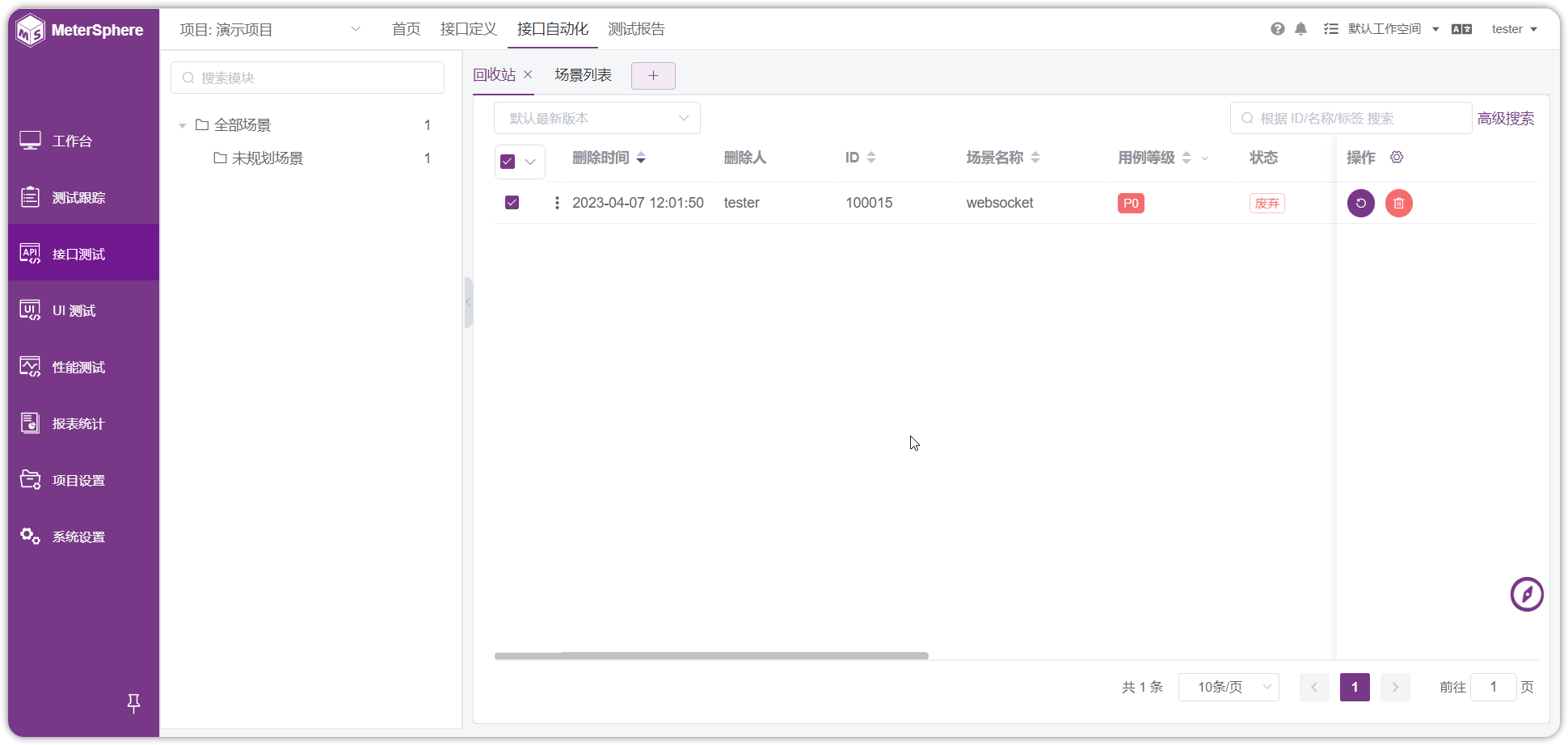Viewport: 1568px width, 745px height.
Task: Go to the 测试报告 menu
Action: click(x=636, y=29)
